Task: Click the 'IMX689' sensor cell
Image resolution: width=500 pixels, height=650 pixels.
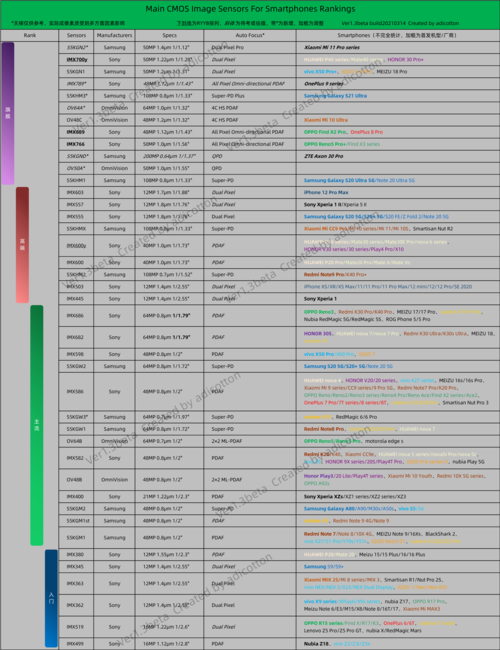Action: tap(76, 132)
